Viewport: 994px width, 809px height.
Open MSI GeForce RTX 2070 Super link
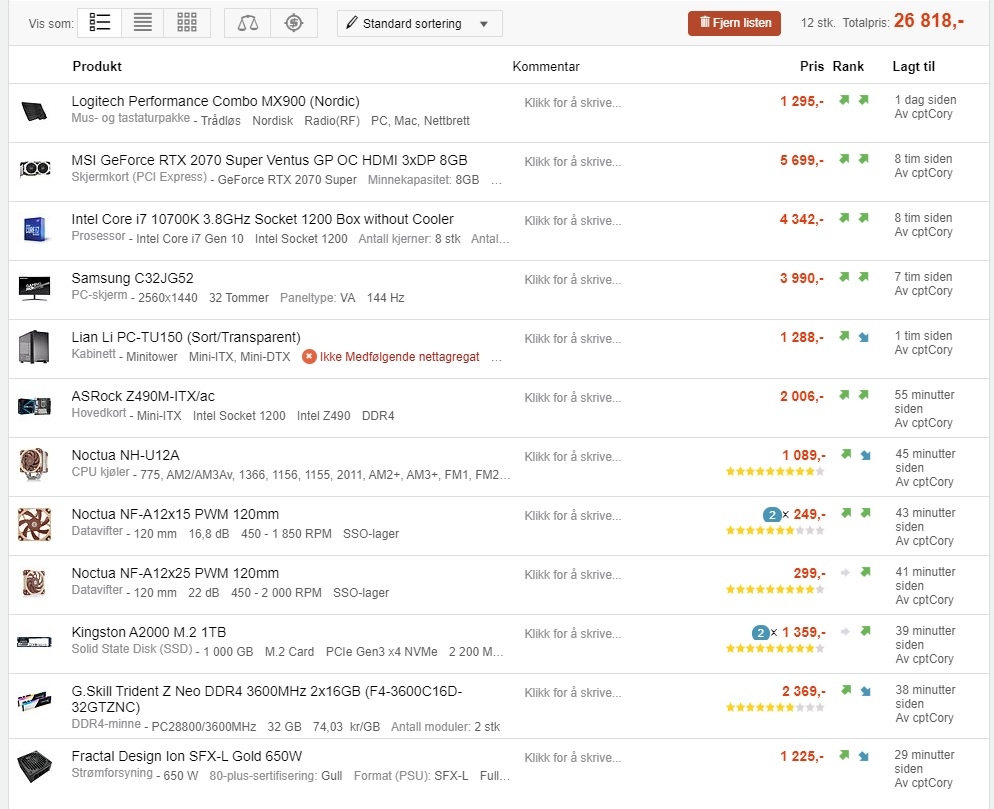coord(269,160)
